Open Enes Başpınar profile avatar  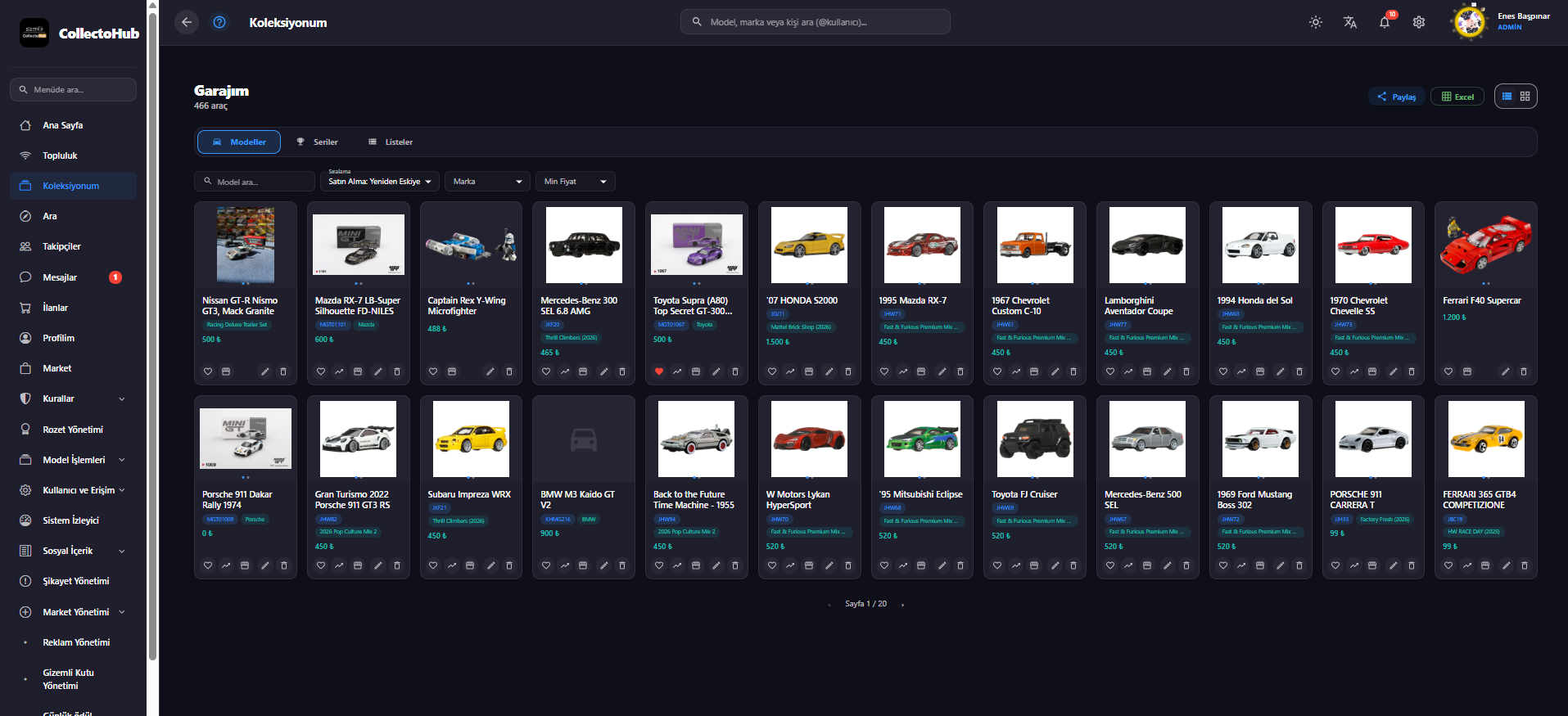click(1469, 22)
